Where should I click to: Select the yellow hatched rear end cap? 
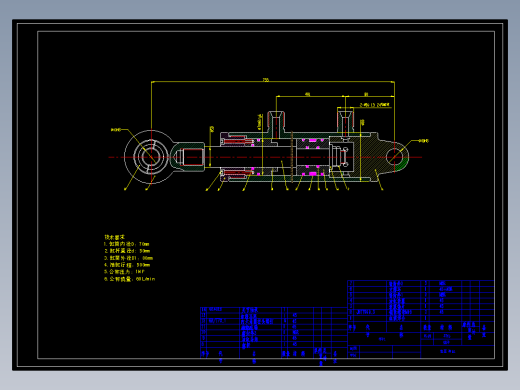[x=373, y=157]
